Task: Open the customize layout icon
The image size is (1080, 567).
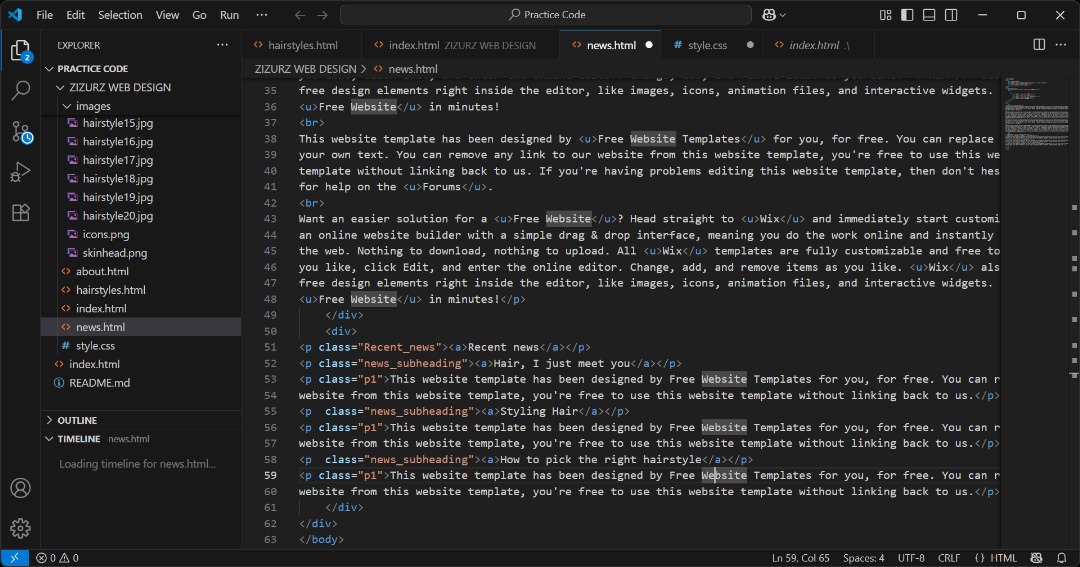Action: [886, 14]
